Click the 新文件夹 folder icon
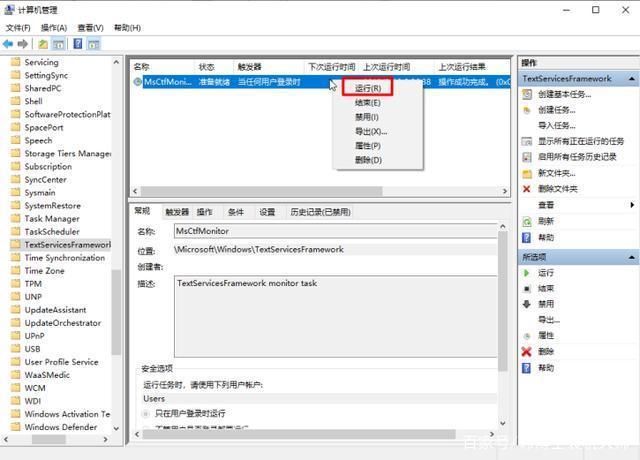This screenshot has height=460, width=640. click(527, 173)
